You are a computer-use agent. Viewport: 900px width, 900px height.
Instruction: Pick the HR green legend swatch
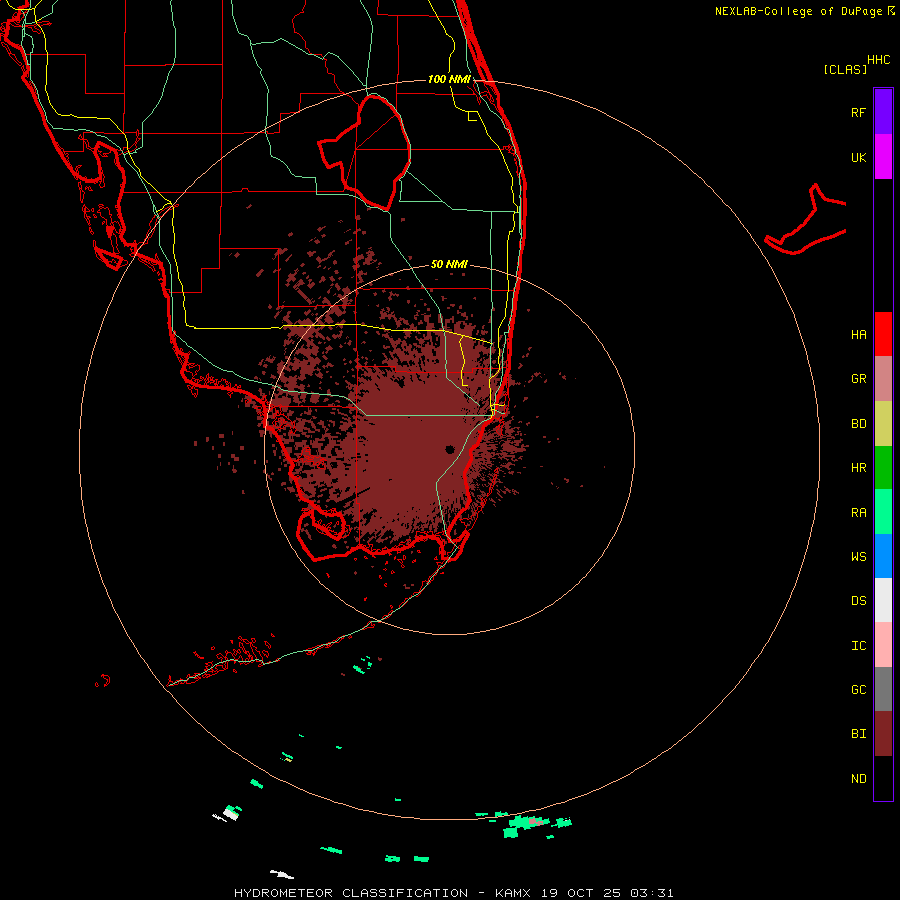click(x=883, y=468)
